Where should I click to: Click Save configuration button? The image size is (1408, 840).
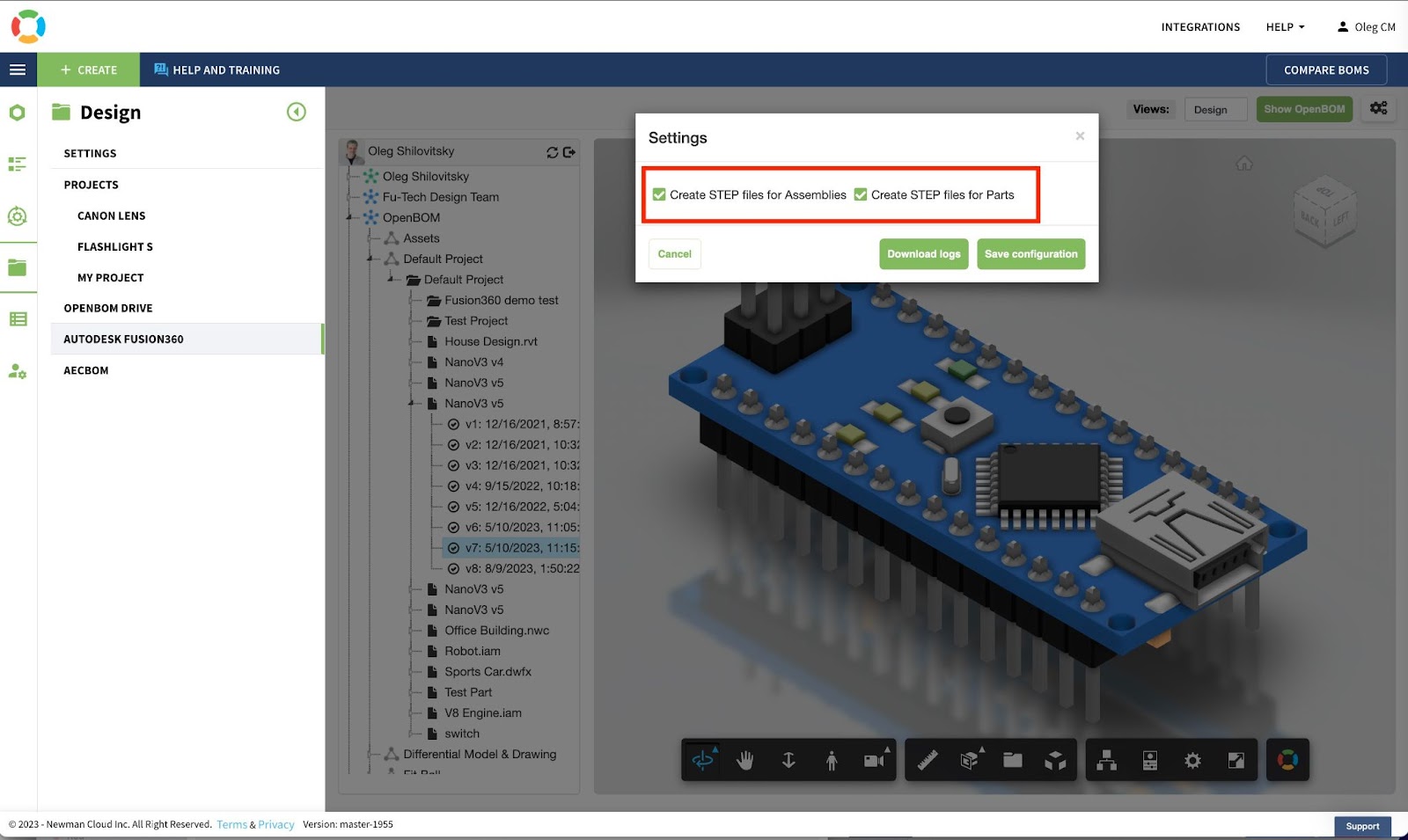point(1031,254)
